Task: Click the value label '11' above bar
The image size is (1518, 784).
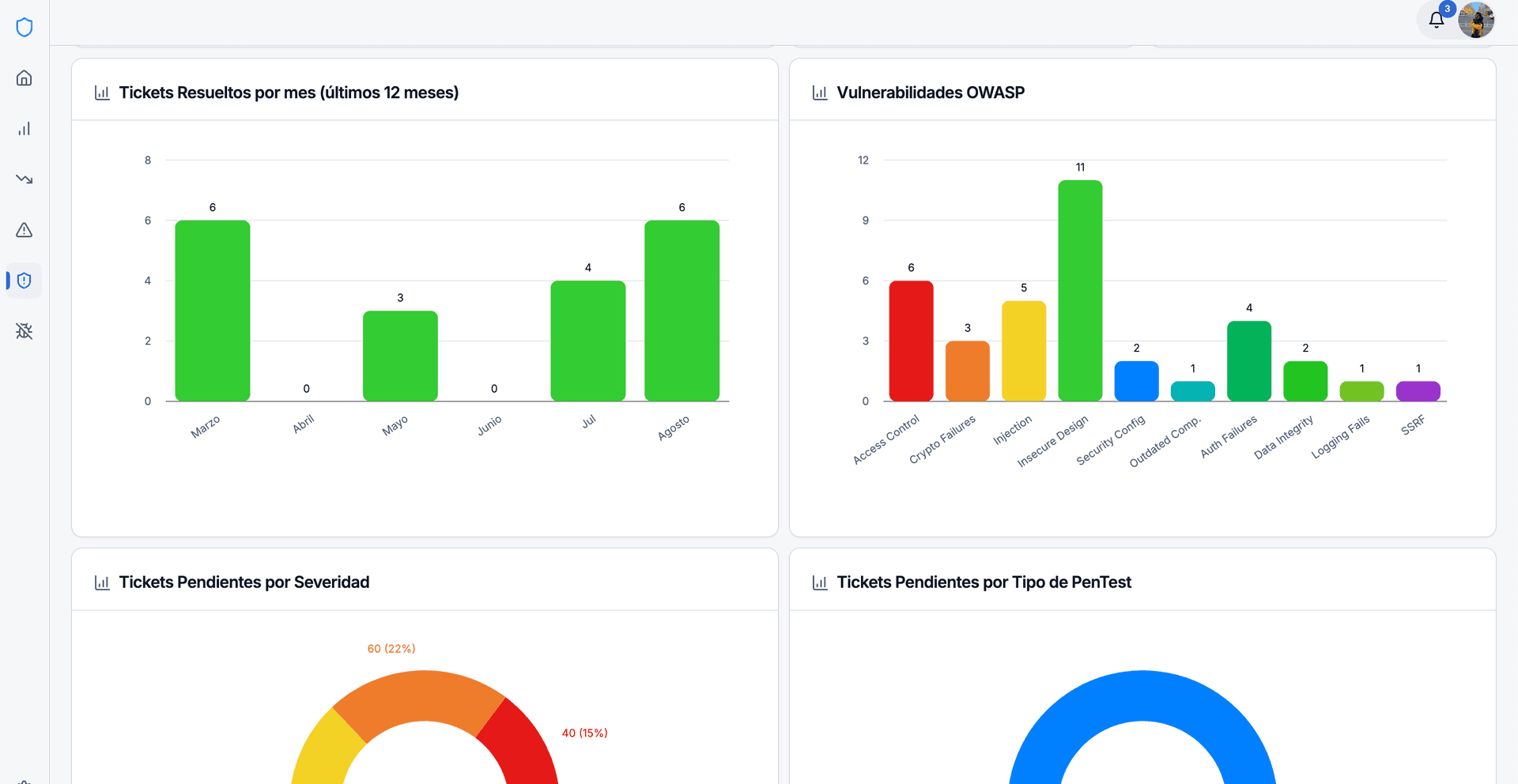Action: [x=1080, y=168]
